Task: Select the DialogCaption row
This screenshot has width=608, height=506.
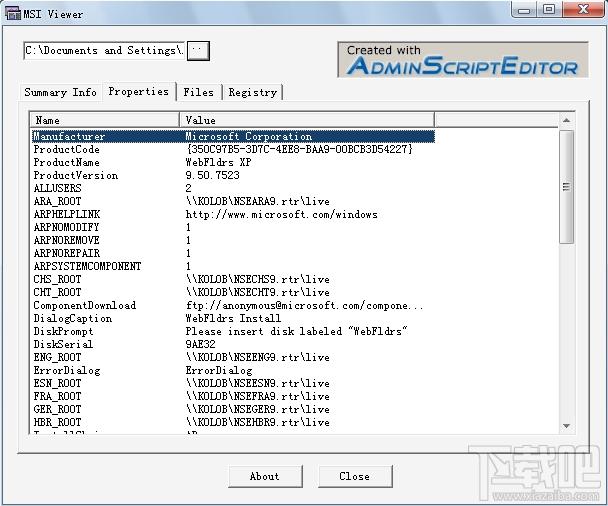Action: tap(233, 318)
